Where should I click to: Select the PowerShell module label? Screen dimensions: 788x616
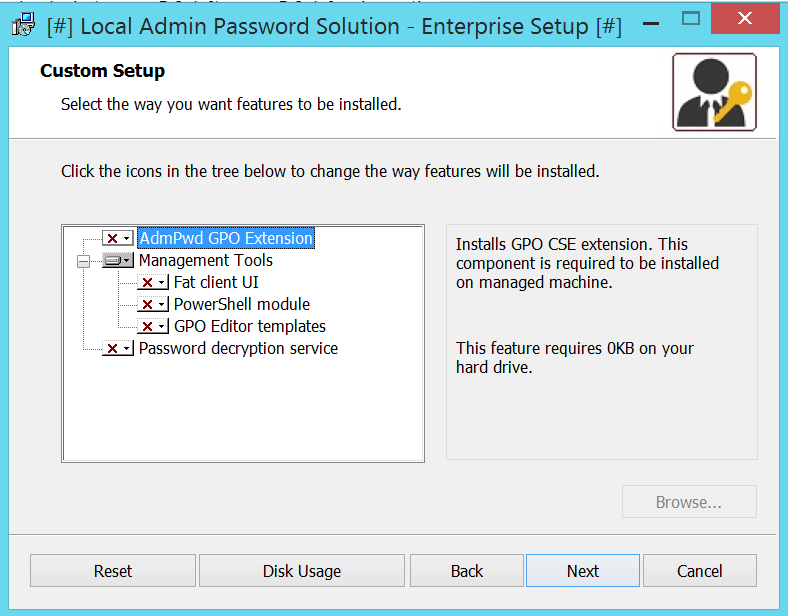(241, 304)
